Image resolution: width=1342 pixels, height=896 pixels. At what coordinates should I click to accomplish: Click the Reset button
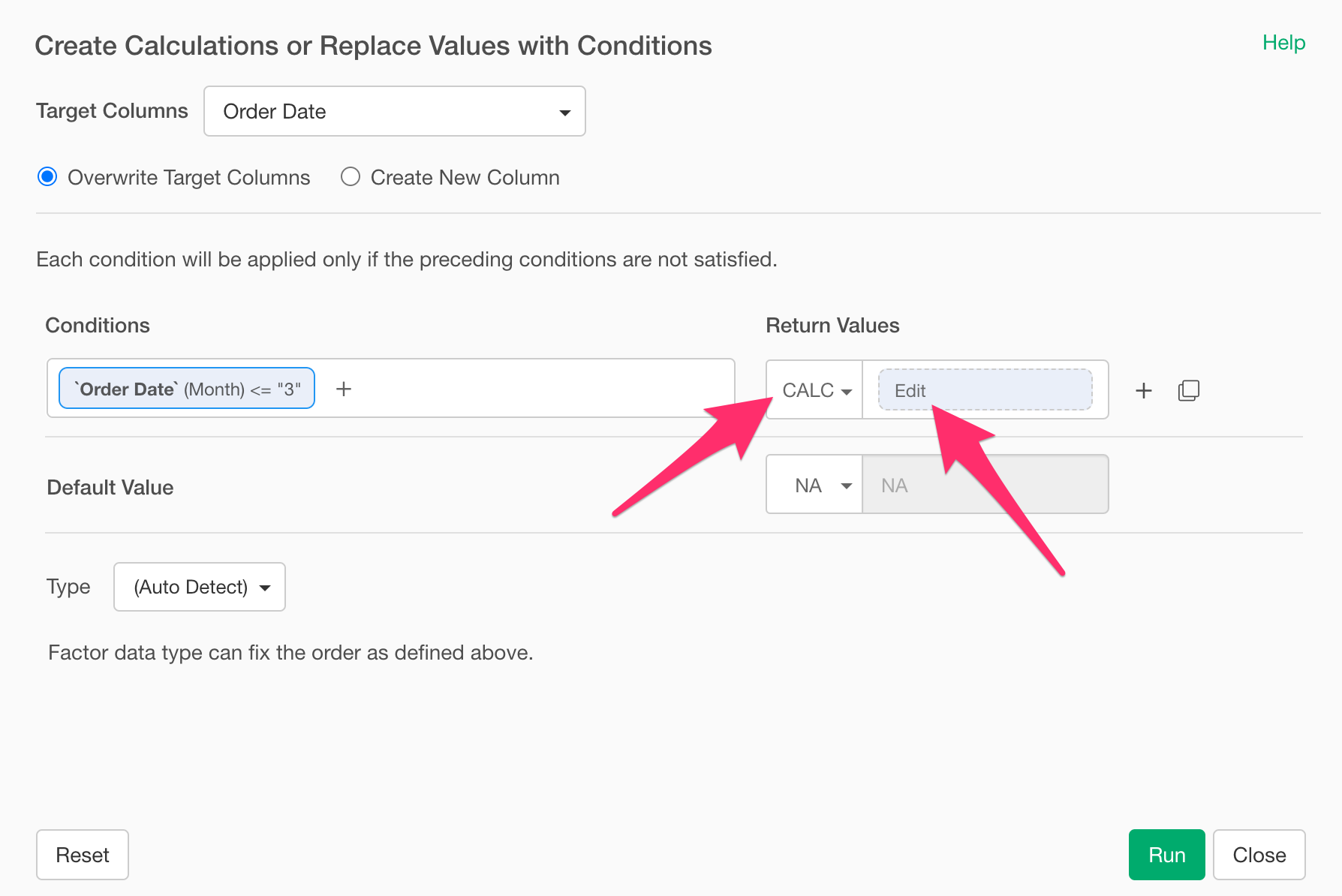pyautogui.click(x=83, y=855)
